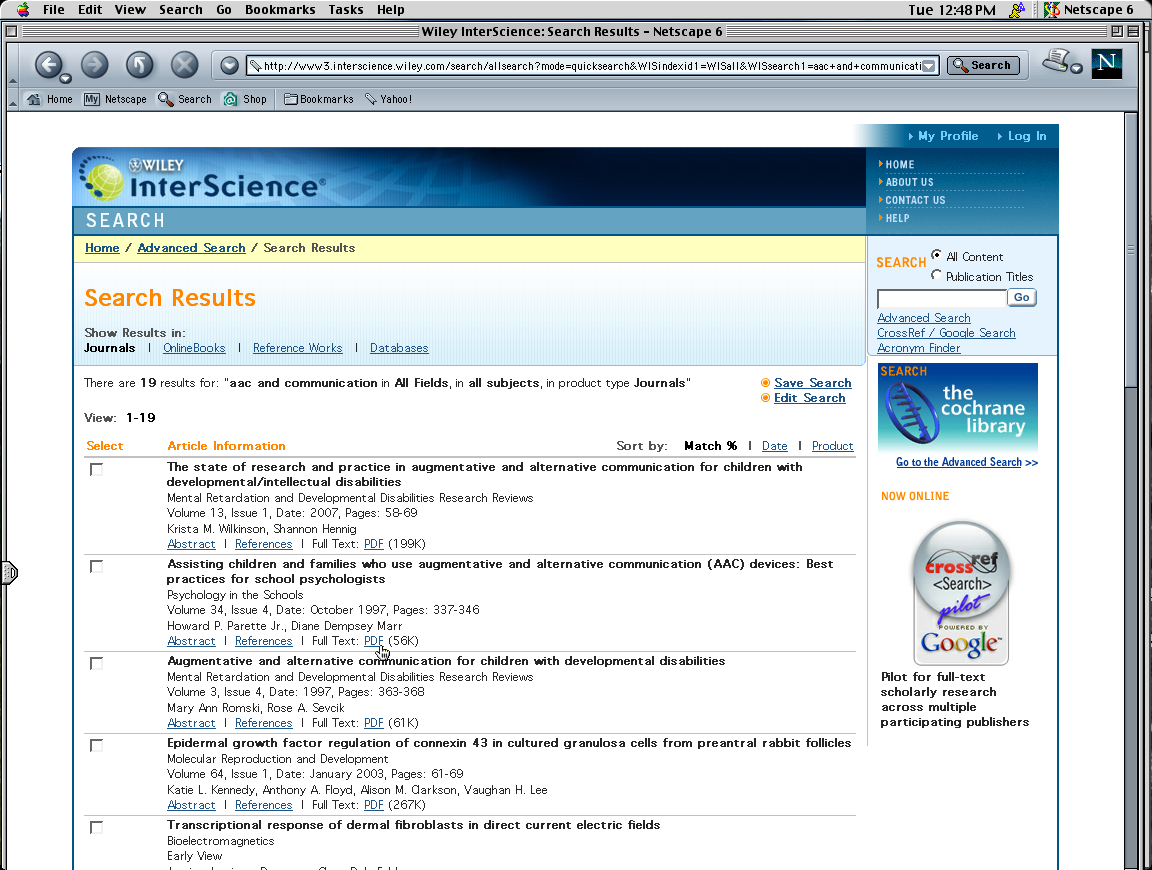This screenshot has height=870, width=1152.
Task: Check the box for 'The state of research' article
Action: coord(96,470)
